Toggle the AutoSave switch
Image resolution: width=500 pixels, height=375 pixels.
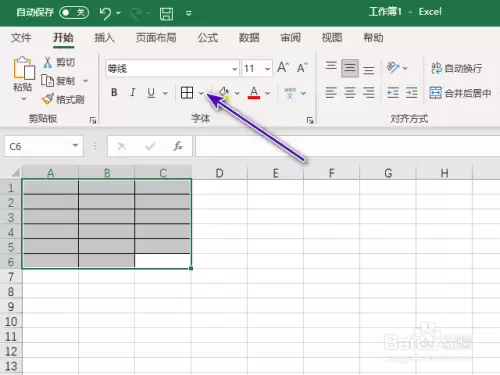tap(74, 13)
